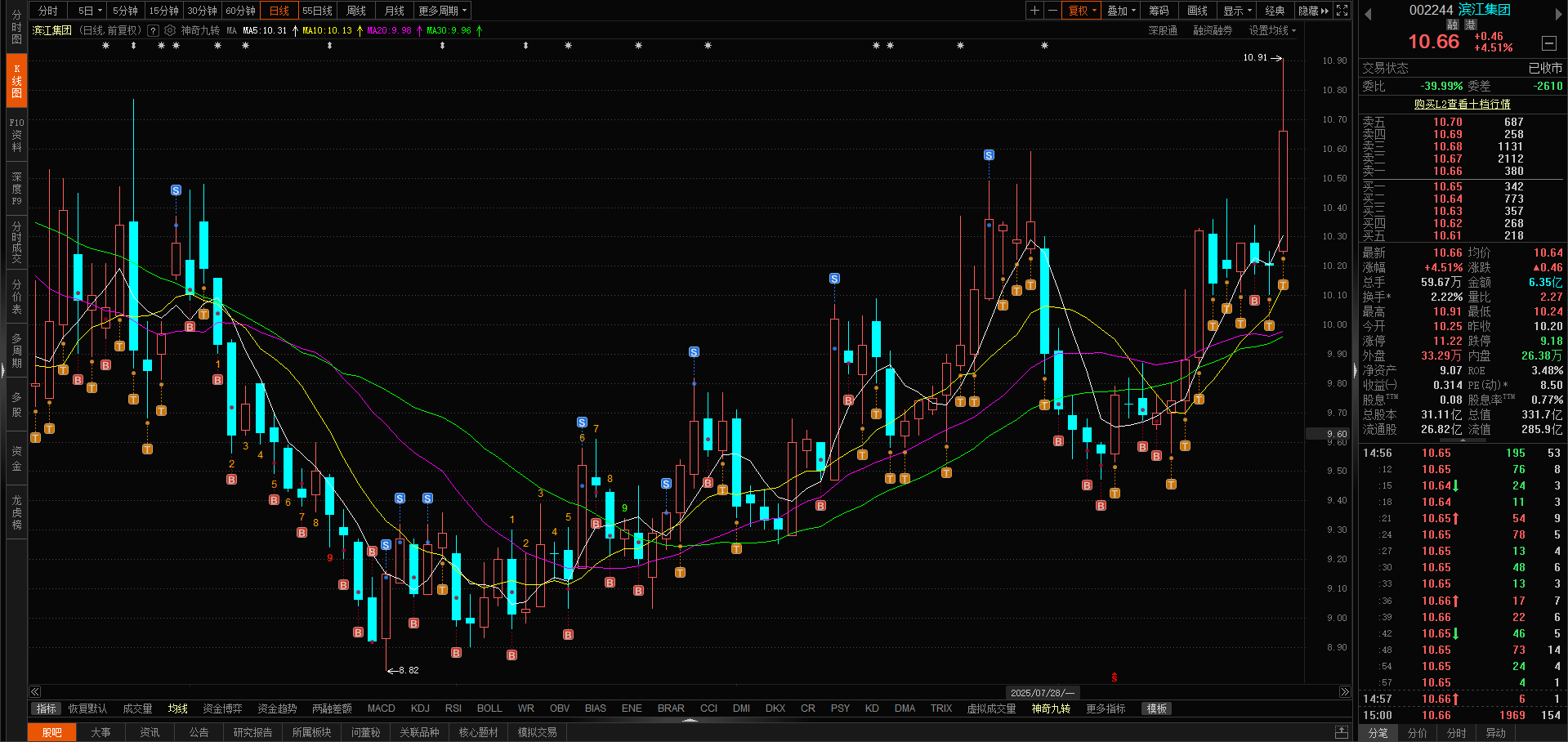Image resolution: width=1568 pixels, height=742 pixels.
Task: Click the T marker below the 10.66 candle
Action: coord(1283,285)
